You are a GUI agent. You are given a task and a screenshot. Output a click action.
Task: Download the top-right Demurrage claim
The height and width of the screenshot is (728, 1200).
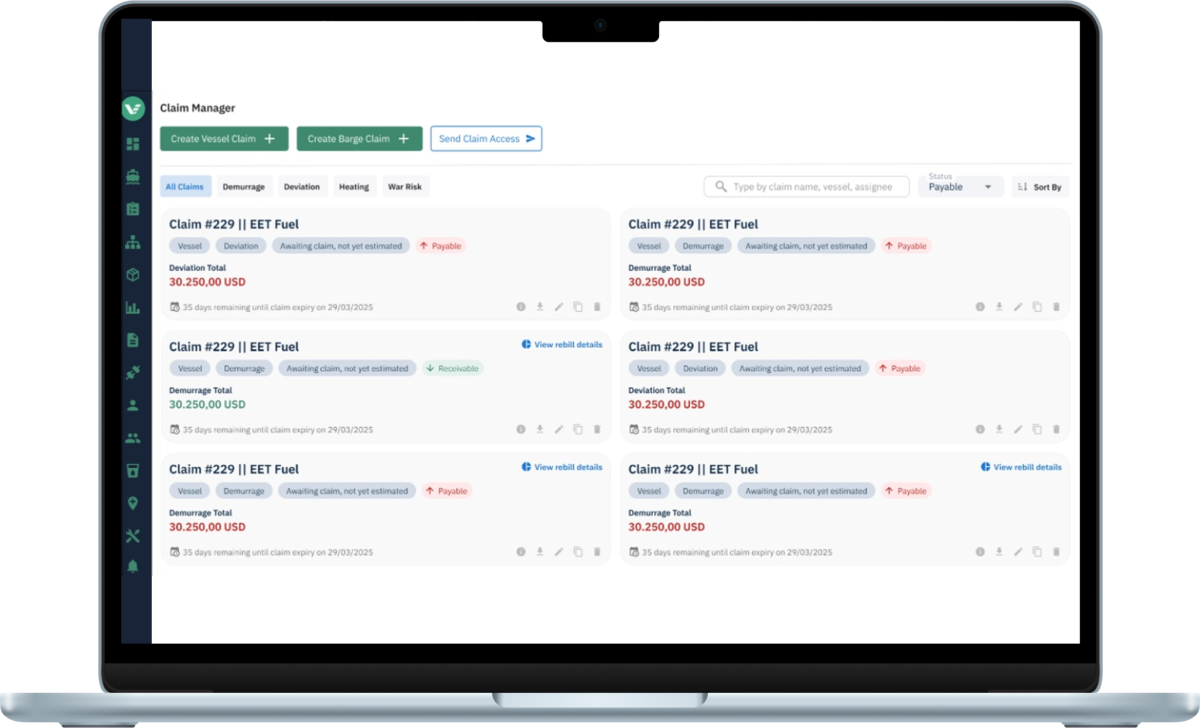click(999, 307)
